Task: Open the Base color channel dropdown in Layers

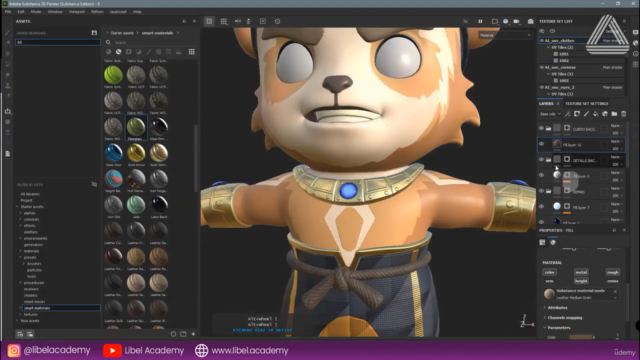Action: [550, 114]
